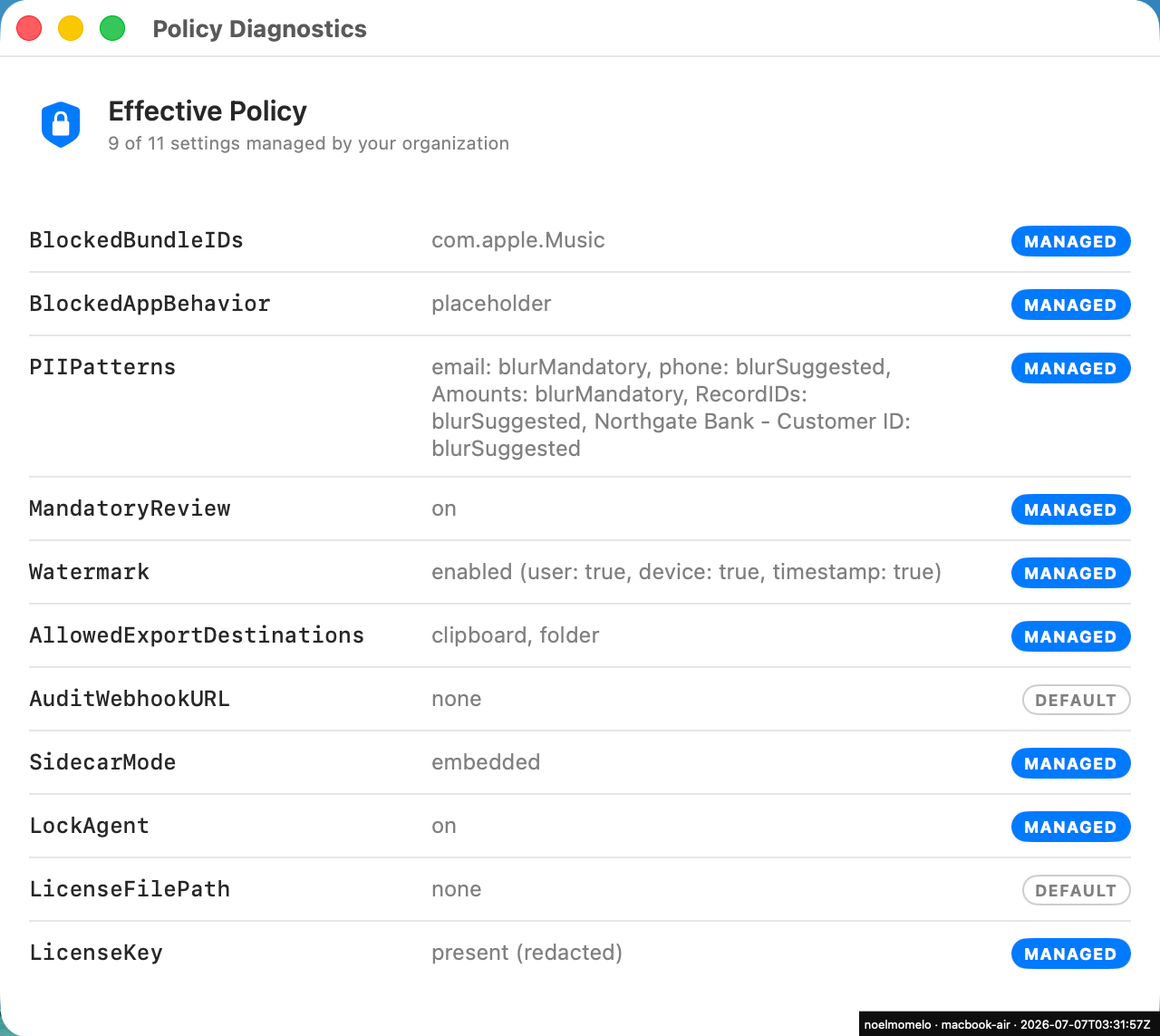Click the MANAGED badge for MandatoryReview
Viewport: 1160px width, 1036px height.
[1070, 509]
